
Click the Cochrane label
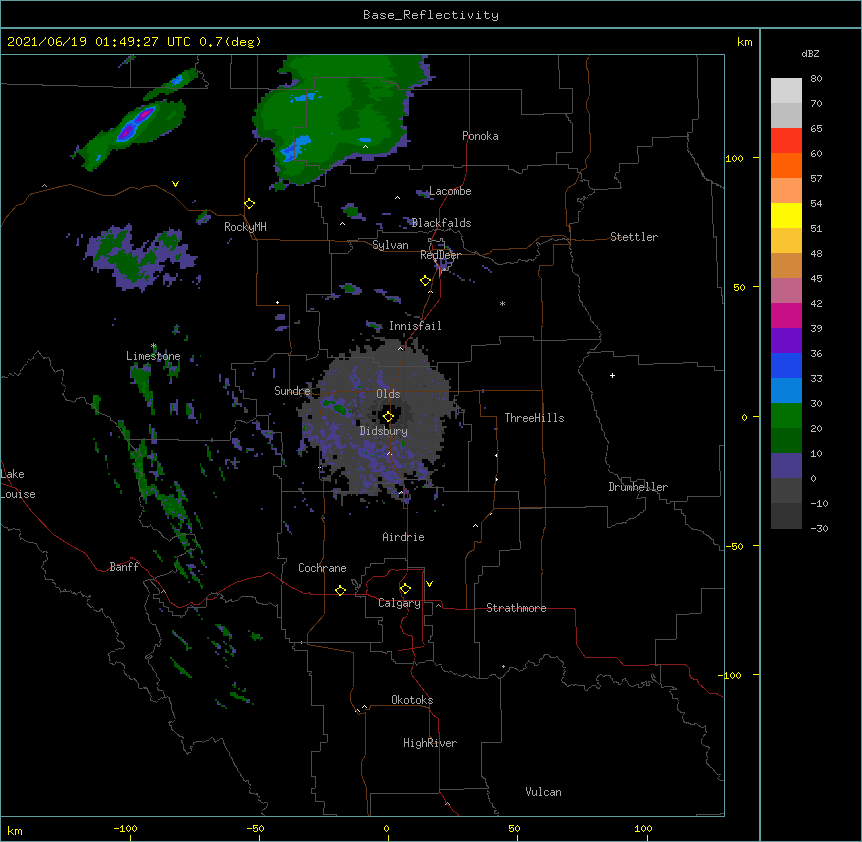click(x=322, y=568)
